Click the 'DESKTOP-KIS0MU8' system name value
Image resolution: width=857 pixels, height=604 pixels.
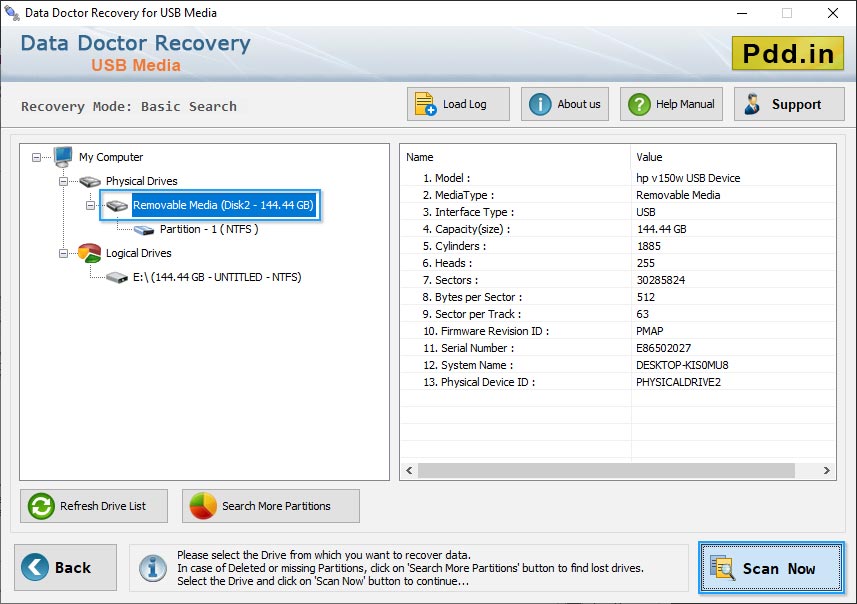(682, 365)
